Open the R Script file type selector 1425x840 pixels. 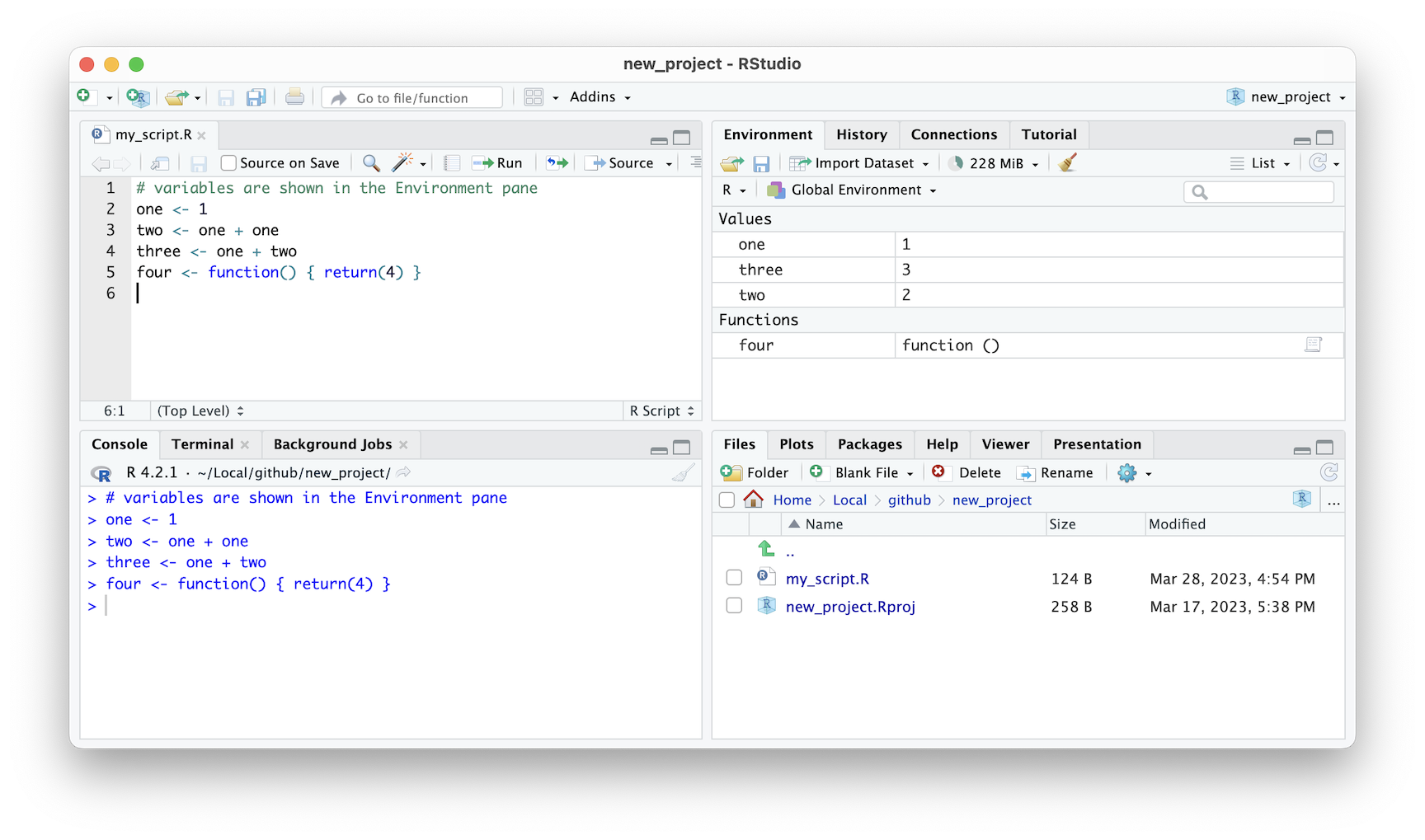(662, 411)
